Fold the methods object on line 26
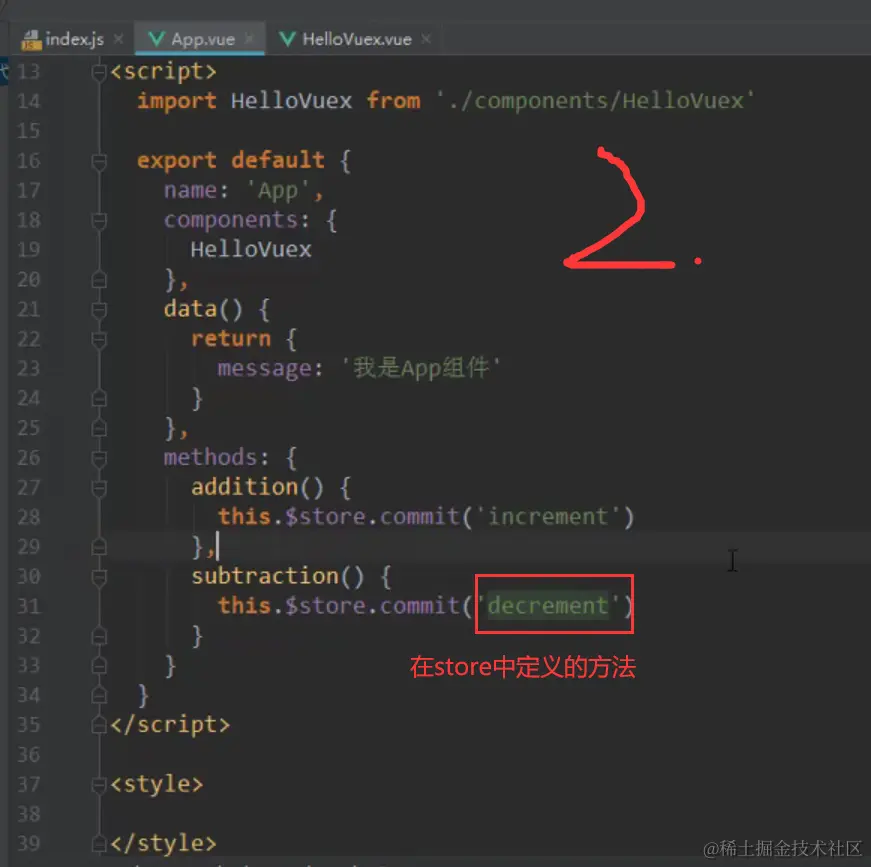This screenshot has width=871, height=867. click(99, 458)
